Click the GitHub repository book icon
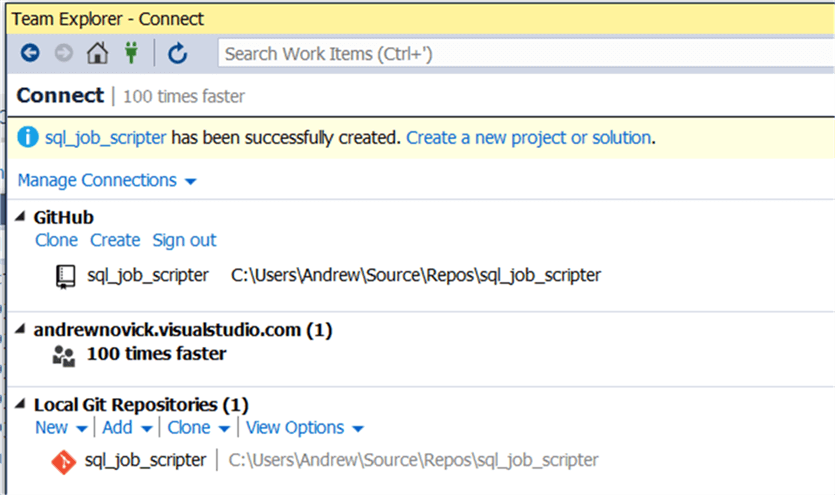 (x=66, y=276)
